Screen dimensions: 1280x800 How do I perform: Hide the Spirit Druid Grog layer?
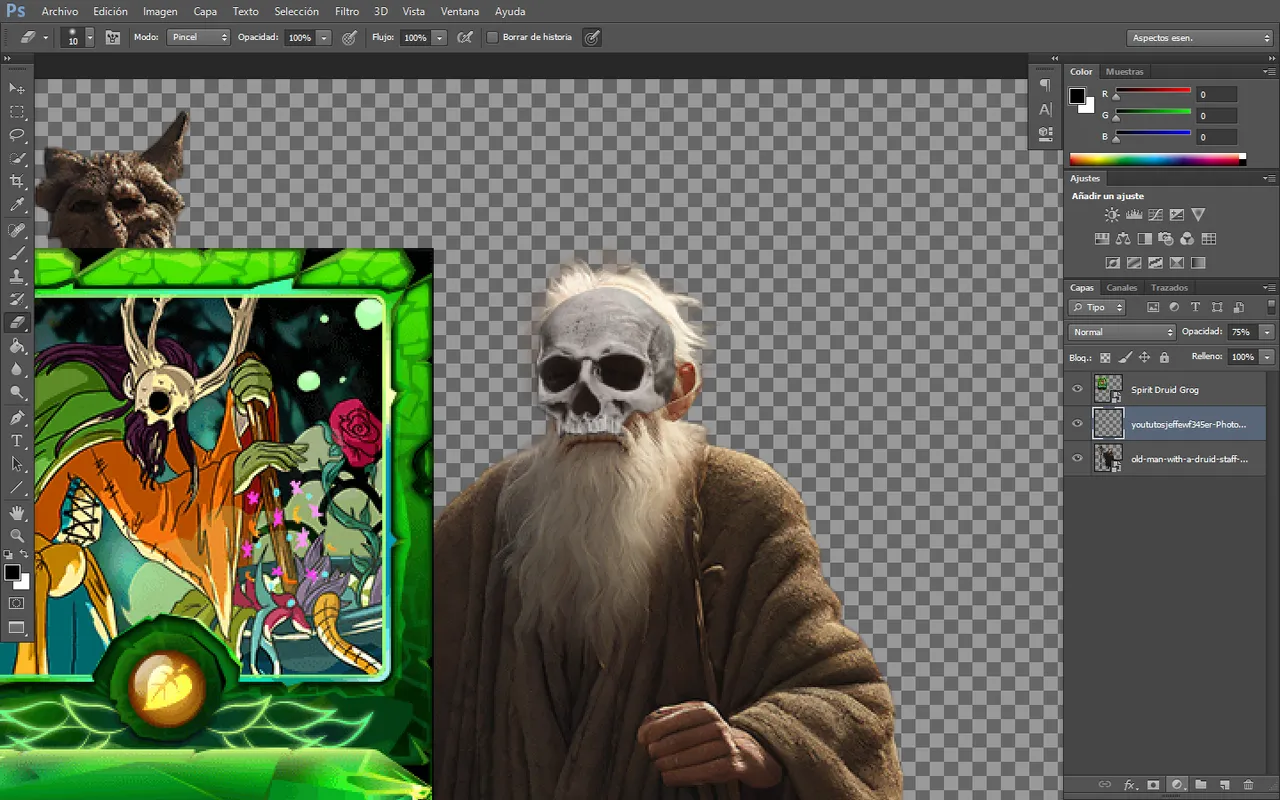(x=1077, y=389)
